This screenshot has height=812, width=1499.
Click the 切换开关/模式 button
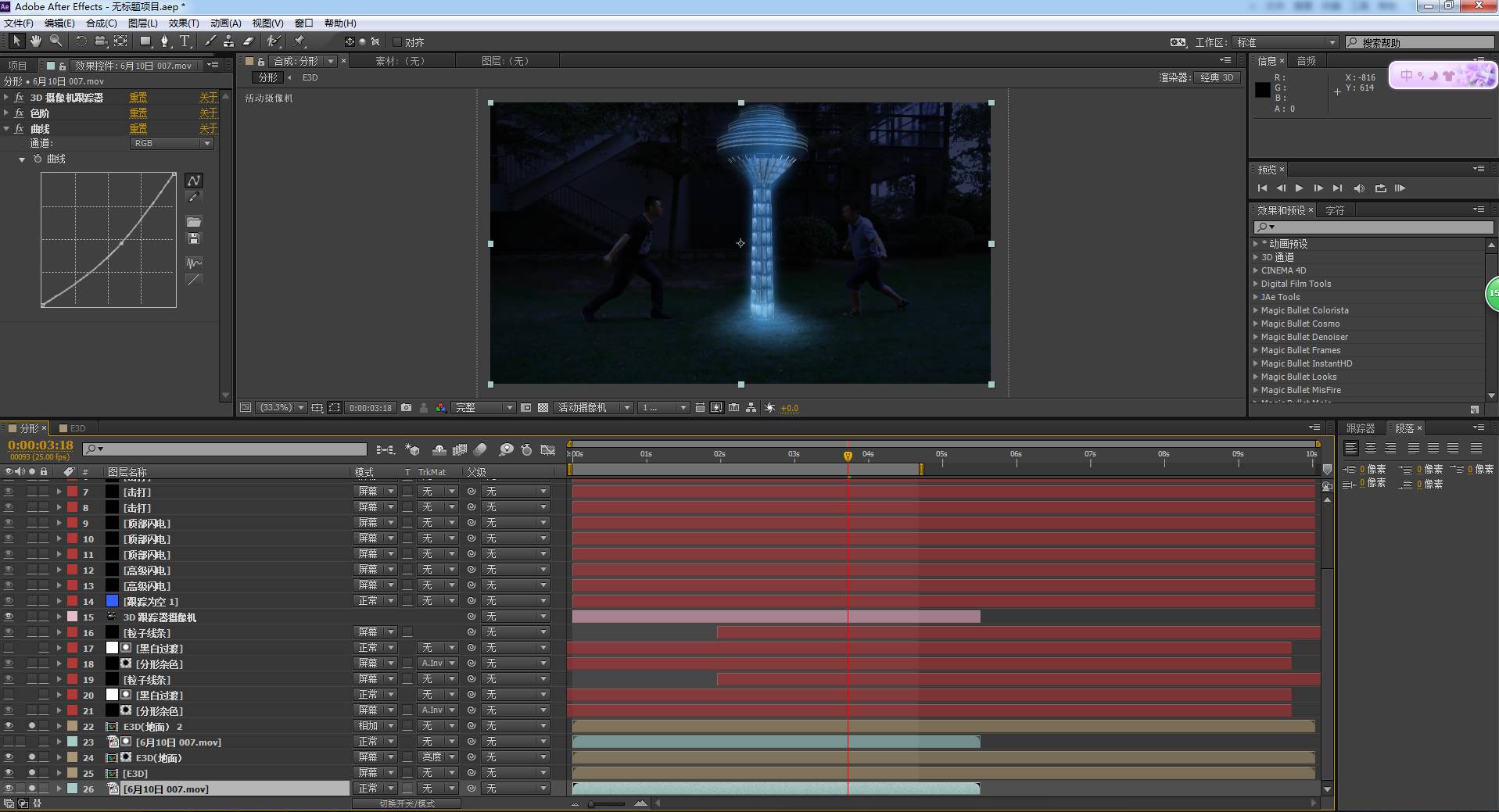(x=407, y=803)
